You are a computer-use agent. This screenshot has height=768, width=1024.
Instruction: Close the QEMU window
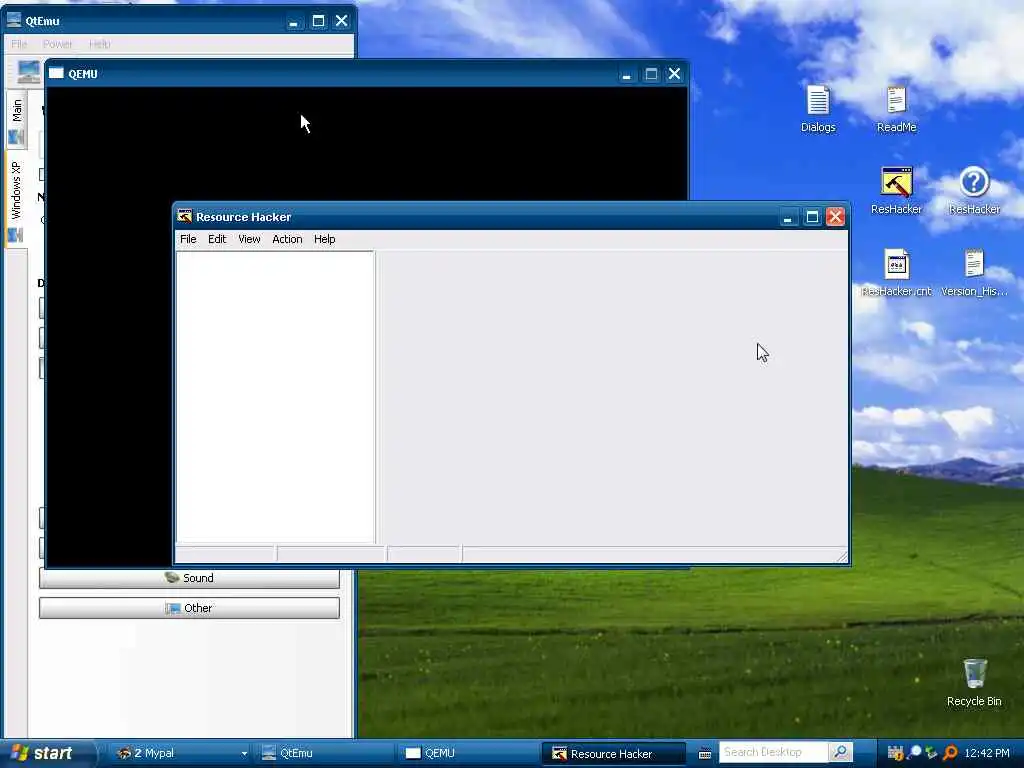[x=675, y=74]
